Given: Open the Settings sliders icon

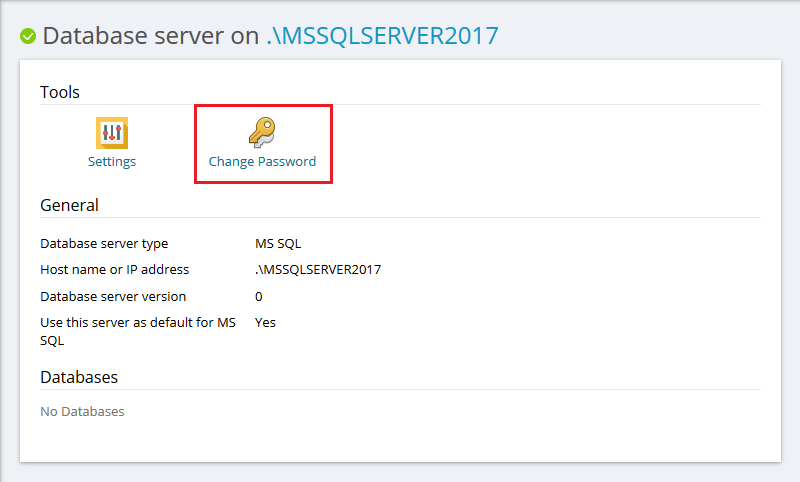Looking at the screenshot, I should (x=112, y=133).
